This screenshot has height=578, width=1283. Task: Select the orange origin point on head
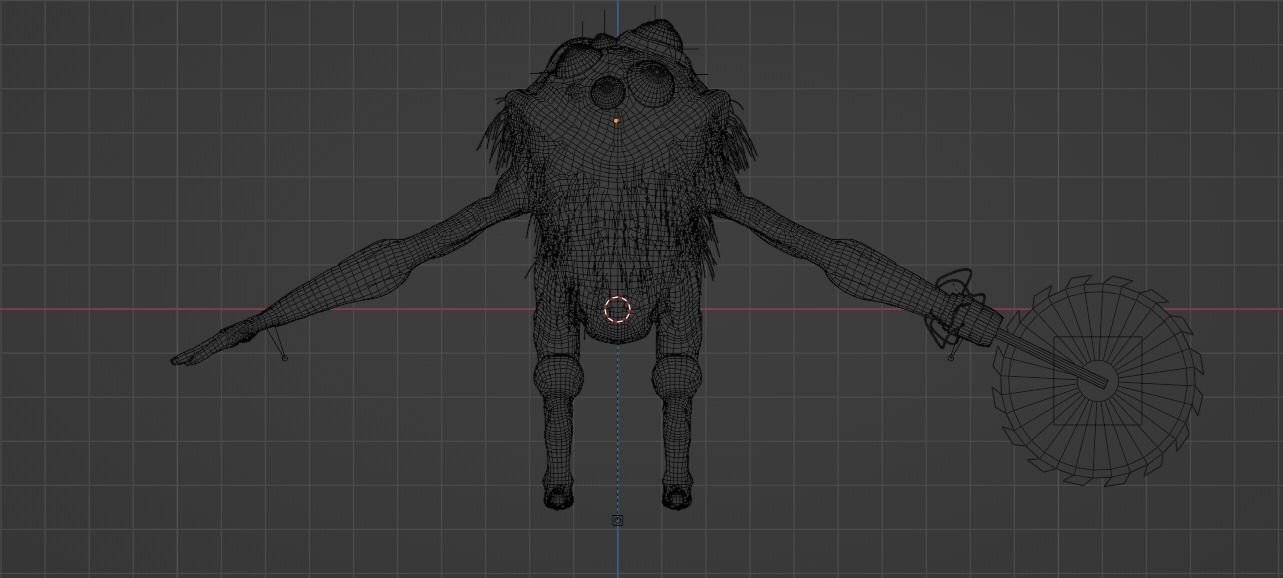tap(616, 121)
